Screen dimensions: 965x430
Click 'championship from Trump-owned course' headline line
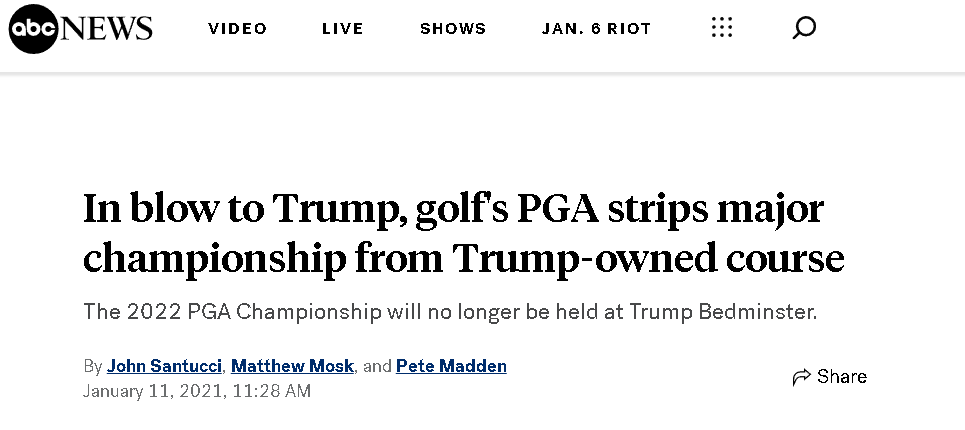pyautogui.click(x=463, y=258)
